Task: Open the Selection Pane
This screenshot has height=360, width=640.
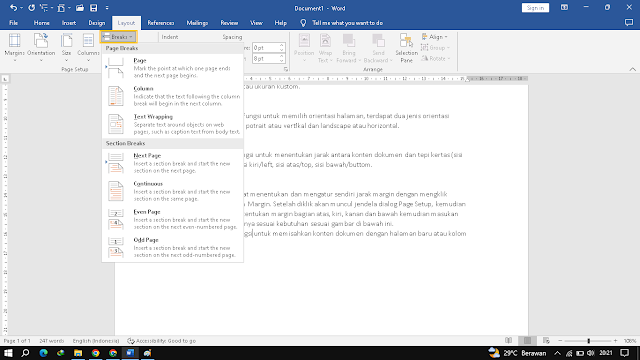Action: tap(406, 48)
